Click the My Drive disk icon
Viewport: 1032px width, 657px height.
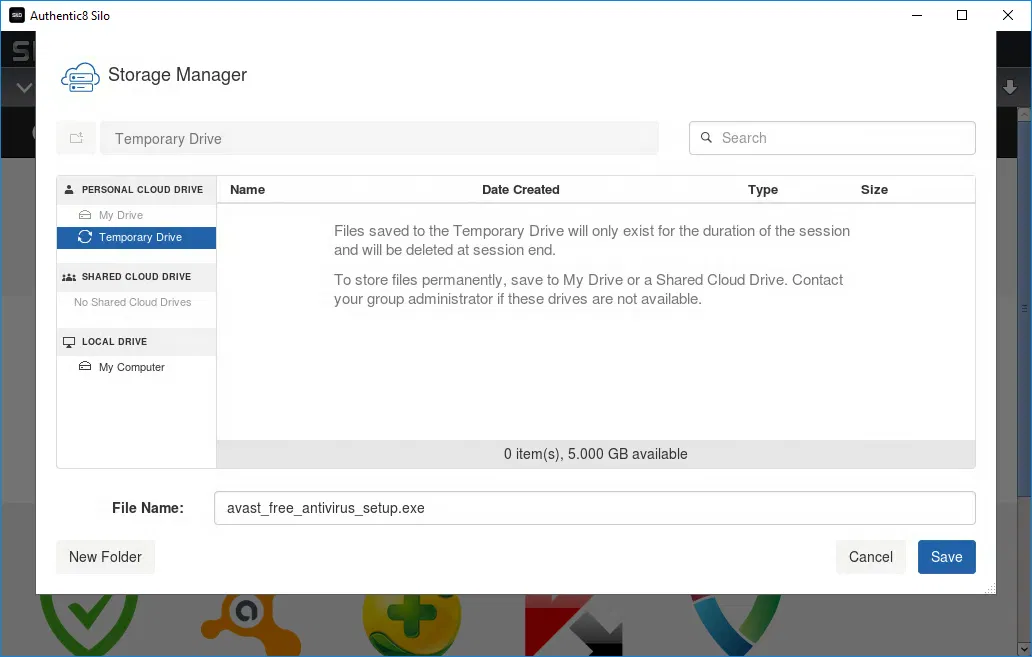pos(85,215)
